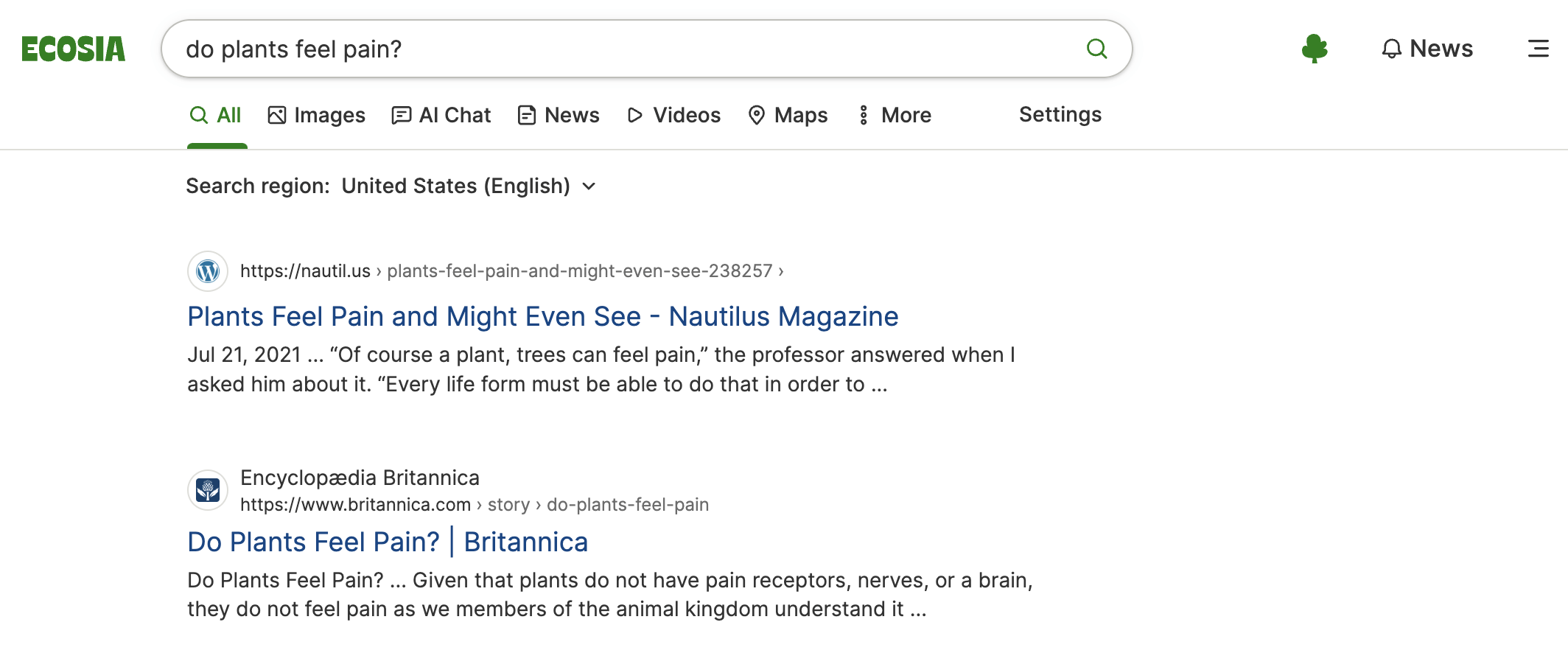
Task: Switch to the Images tab
Action: [x=317, y=115]
